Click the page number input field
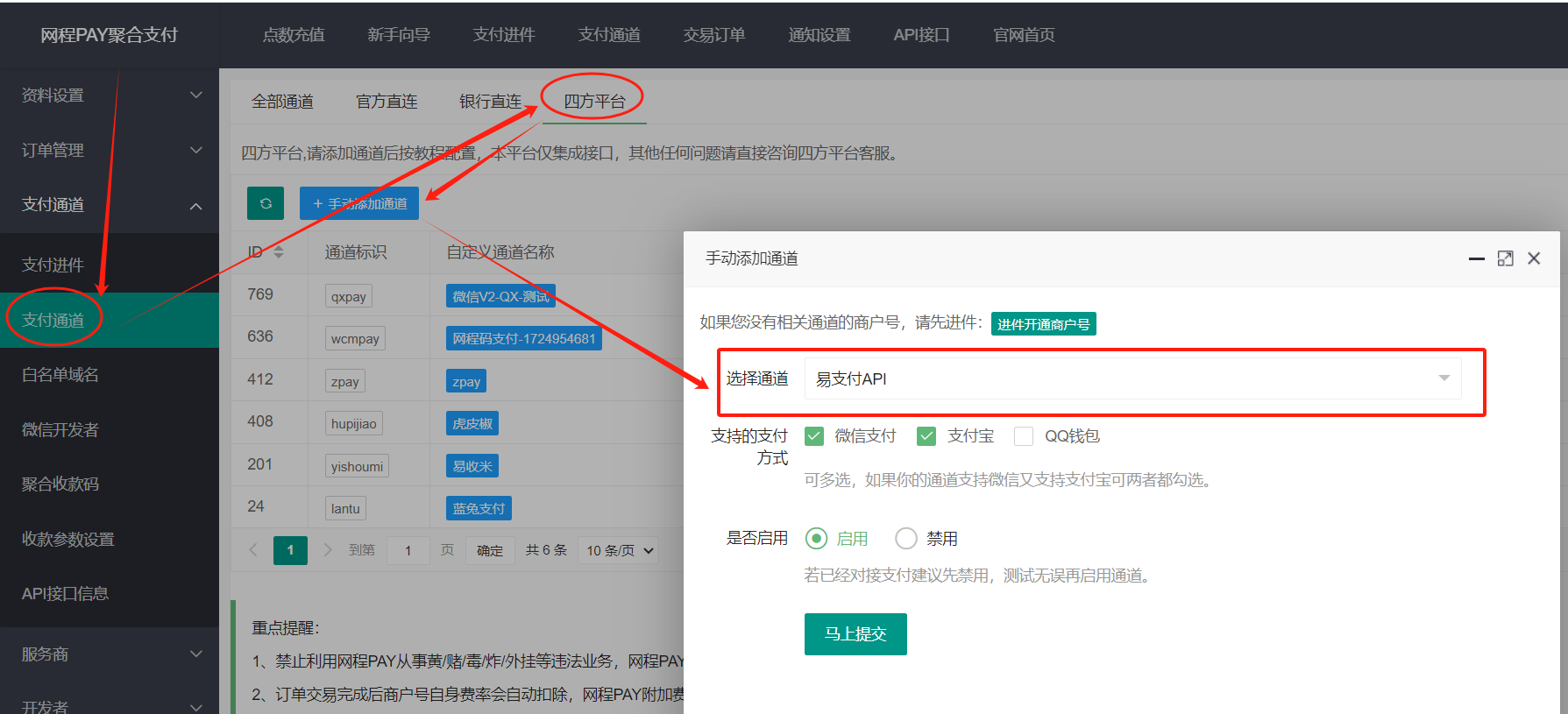This screenshot has height=714, width=1568. pos(408,550)
